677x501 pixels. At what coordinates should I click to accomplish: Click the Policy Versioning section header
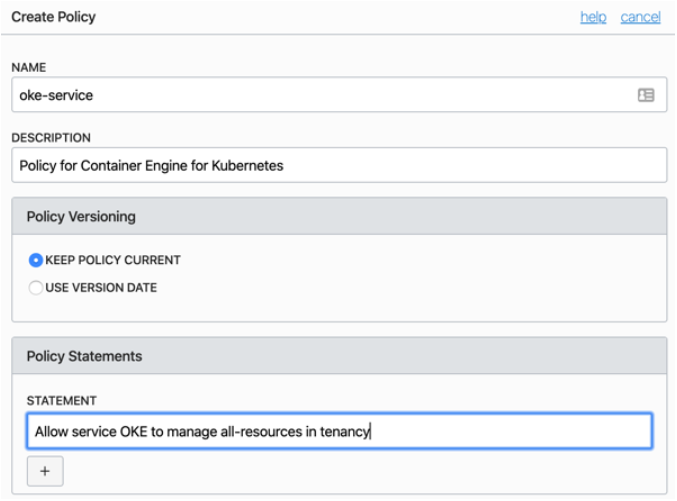pyautogui.click(x=81, y=216)
